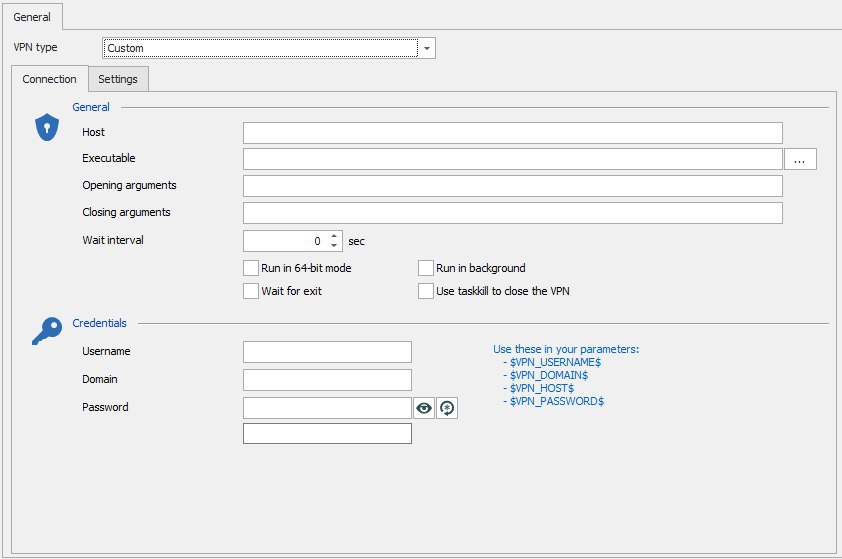Viewport: 842px width, 559px height.
Task: Focus the Host input field
Action: click(x=512, y=133)
